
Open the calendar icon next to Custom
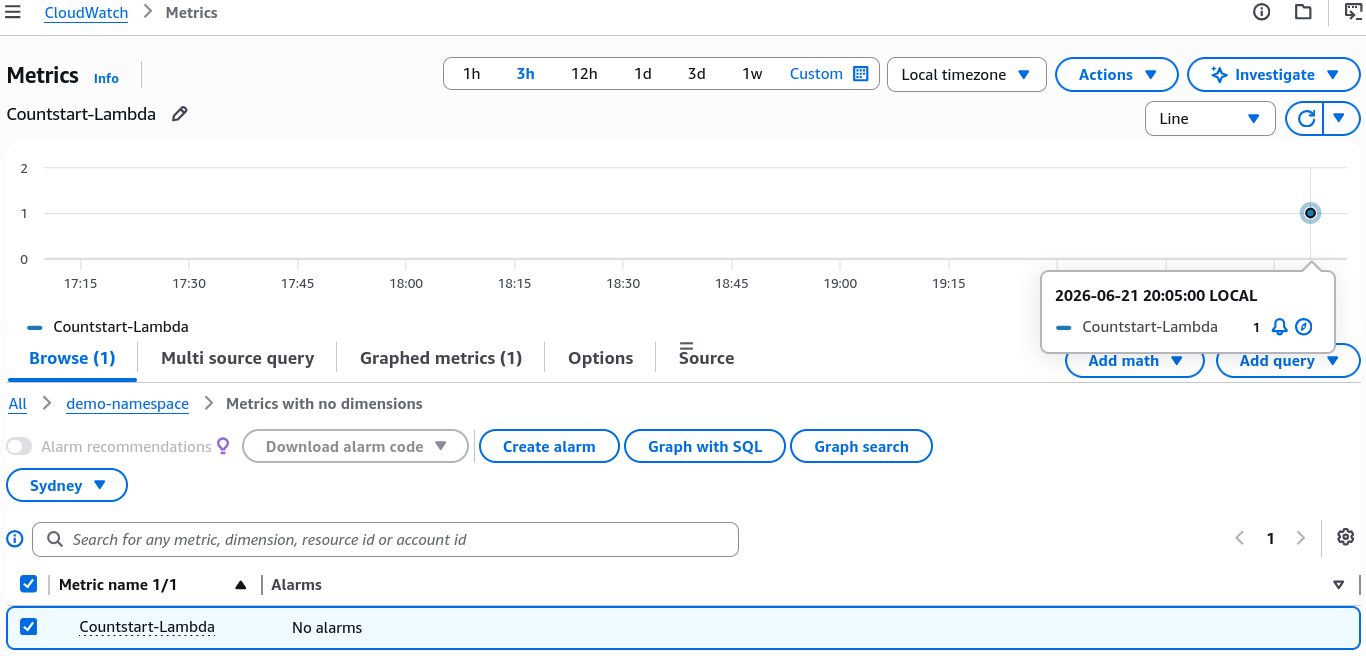coord(861,74)
